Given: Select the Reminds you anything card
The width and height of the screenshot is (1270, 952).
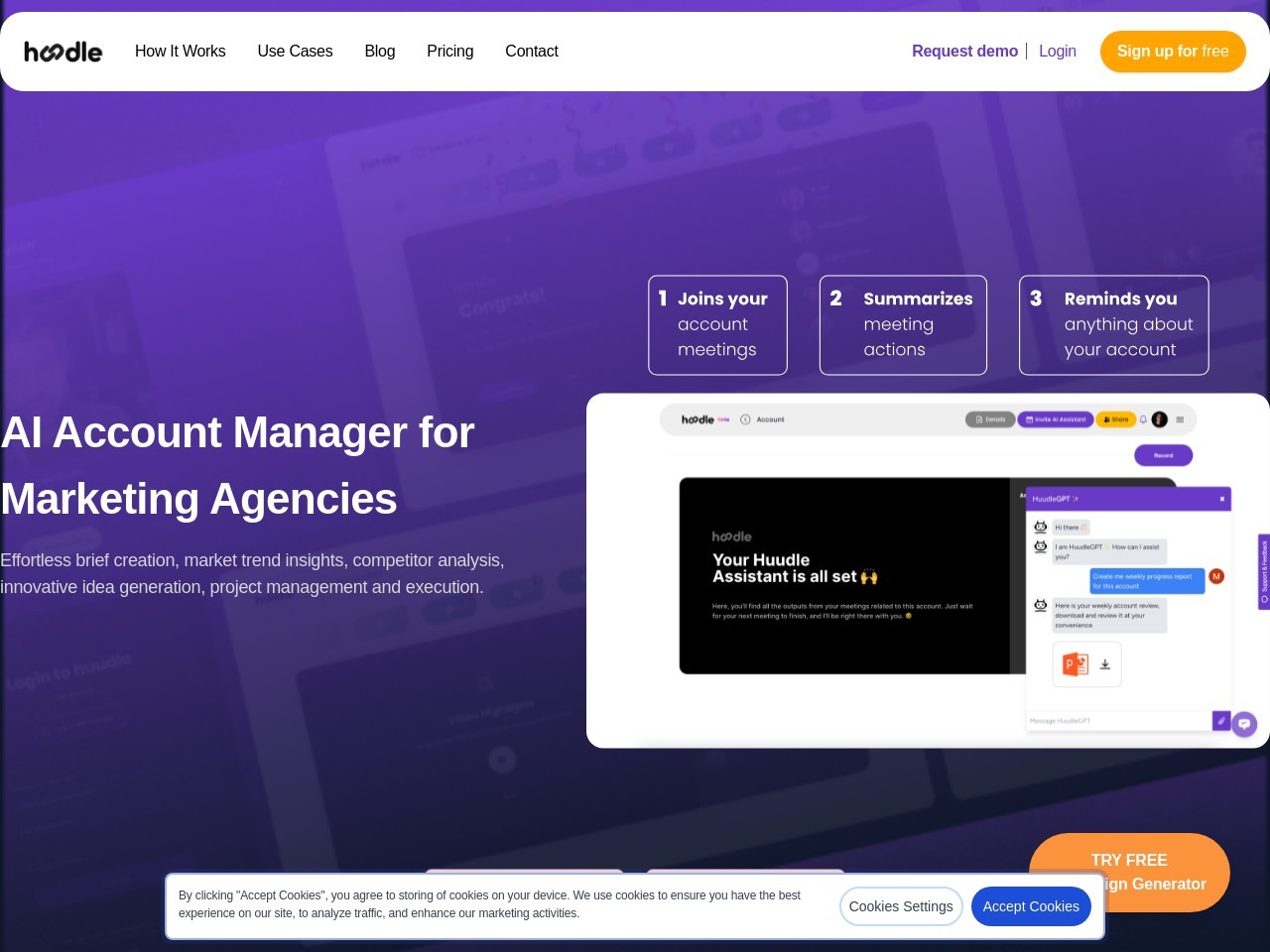Looking at the screenshot, I should [1113, 325].
